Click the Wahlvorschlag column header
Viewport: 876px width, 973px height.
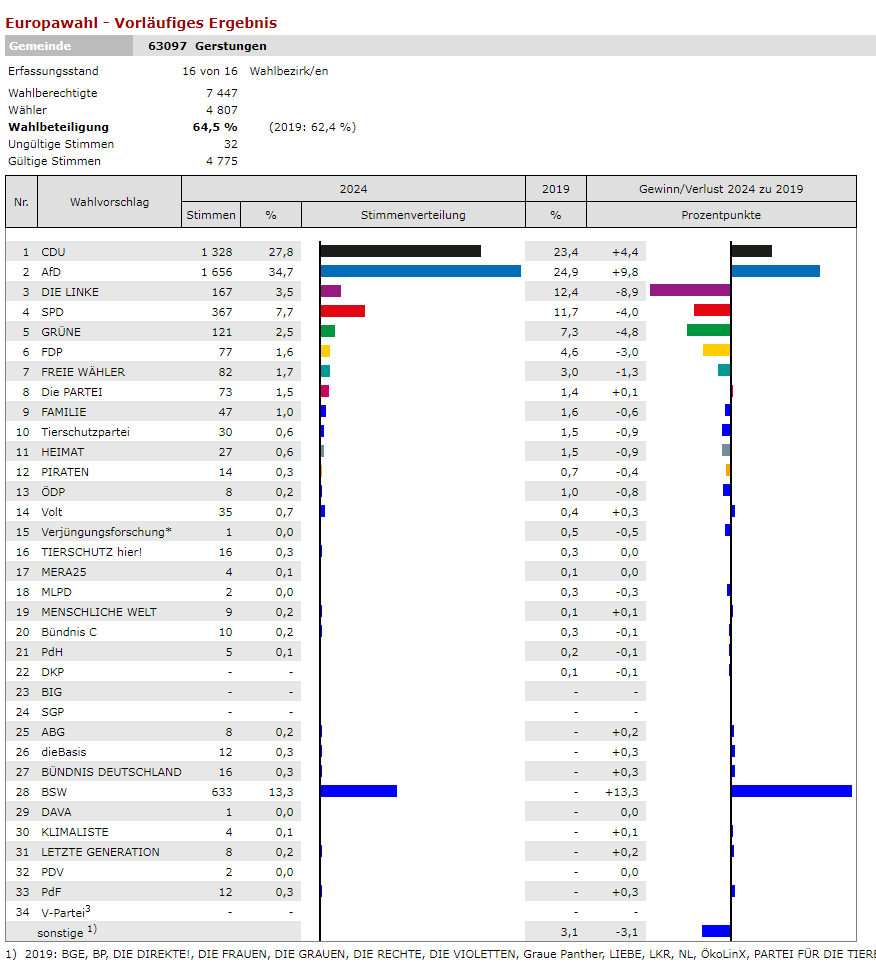coord(109,202)
